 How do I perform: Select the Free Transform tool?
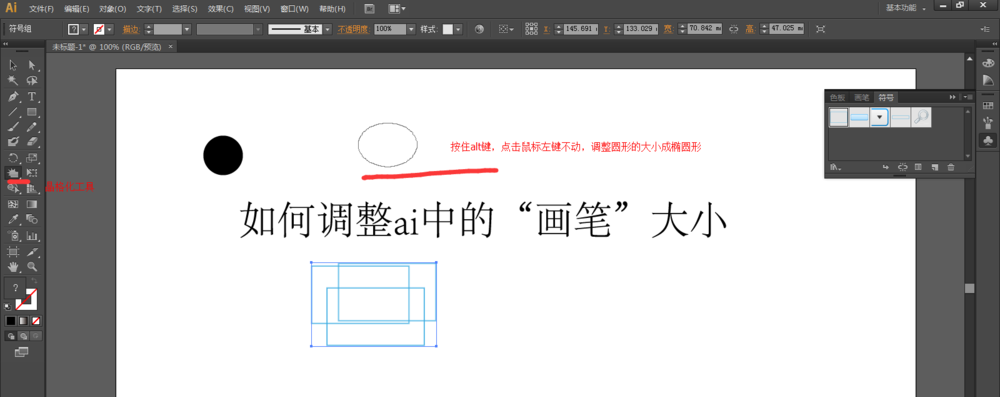coord(31,172)
